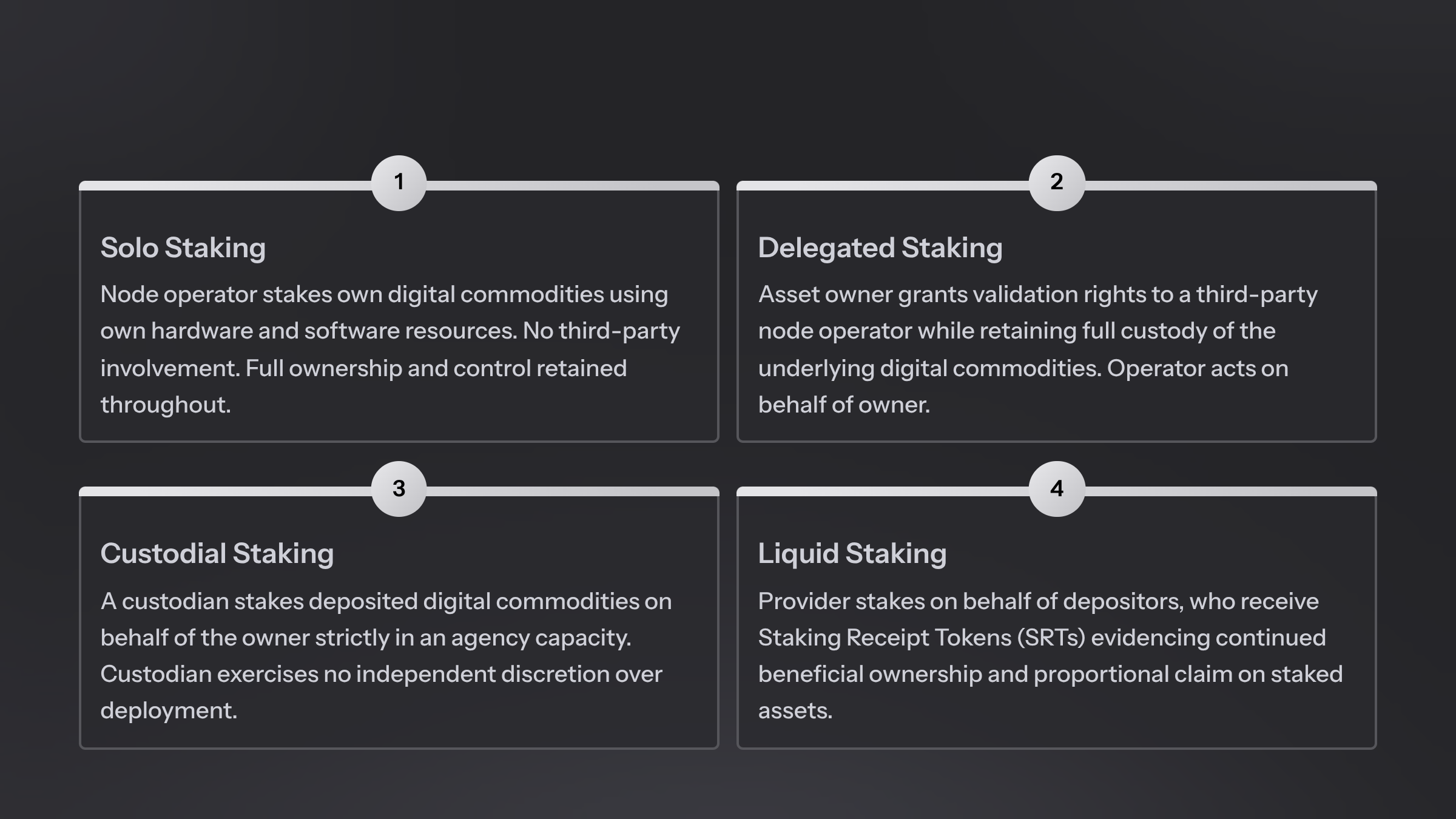Click the phrase "behalf of owner." in the Delegated card
Image resolution: width=1456 pixels, height=819 pixels.
click(x=844, y=405)
